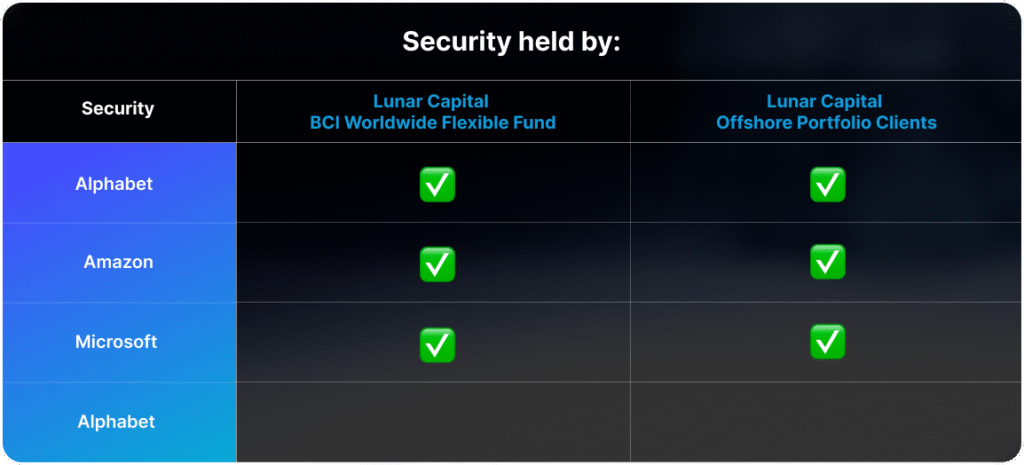Toggle Amazon's checkmark in Offshore Portfolio Clients column
Image resolution: width=1024 pixels, height=465 pixels.
(827, 262)
